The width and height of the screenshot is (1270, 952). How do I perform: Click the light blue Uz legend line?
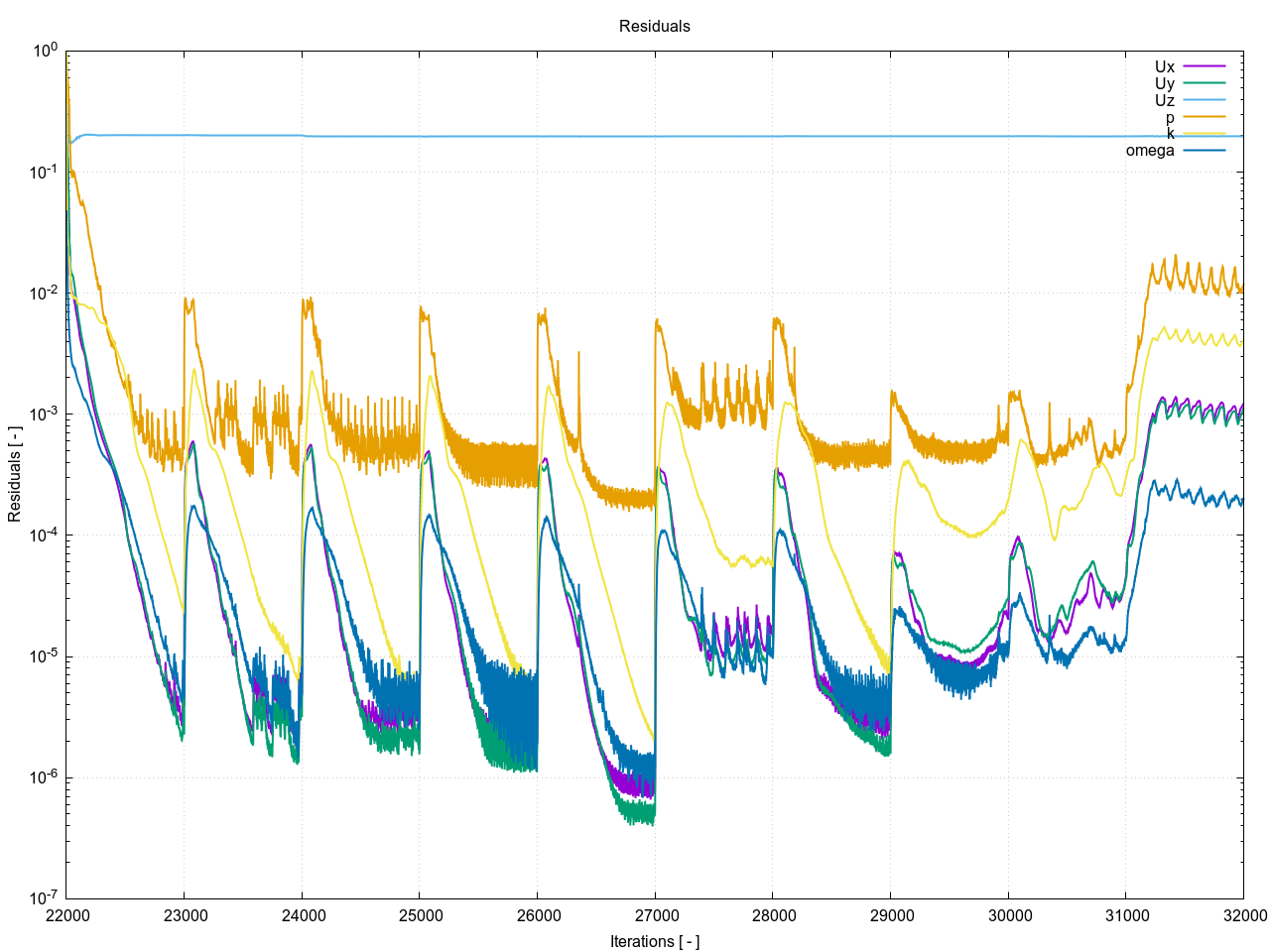pos(1204,100)
